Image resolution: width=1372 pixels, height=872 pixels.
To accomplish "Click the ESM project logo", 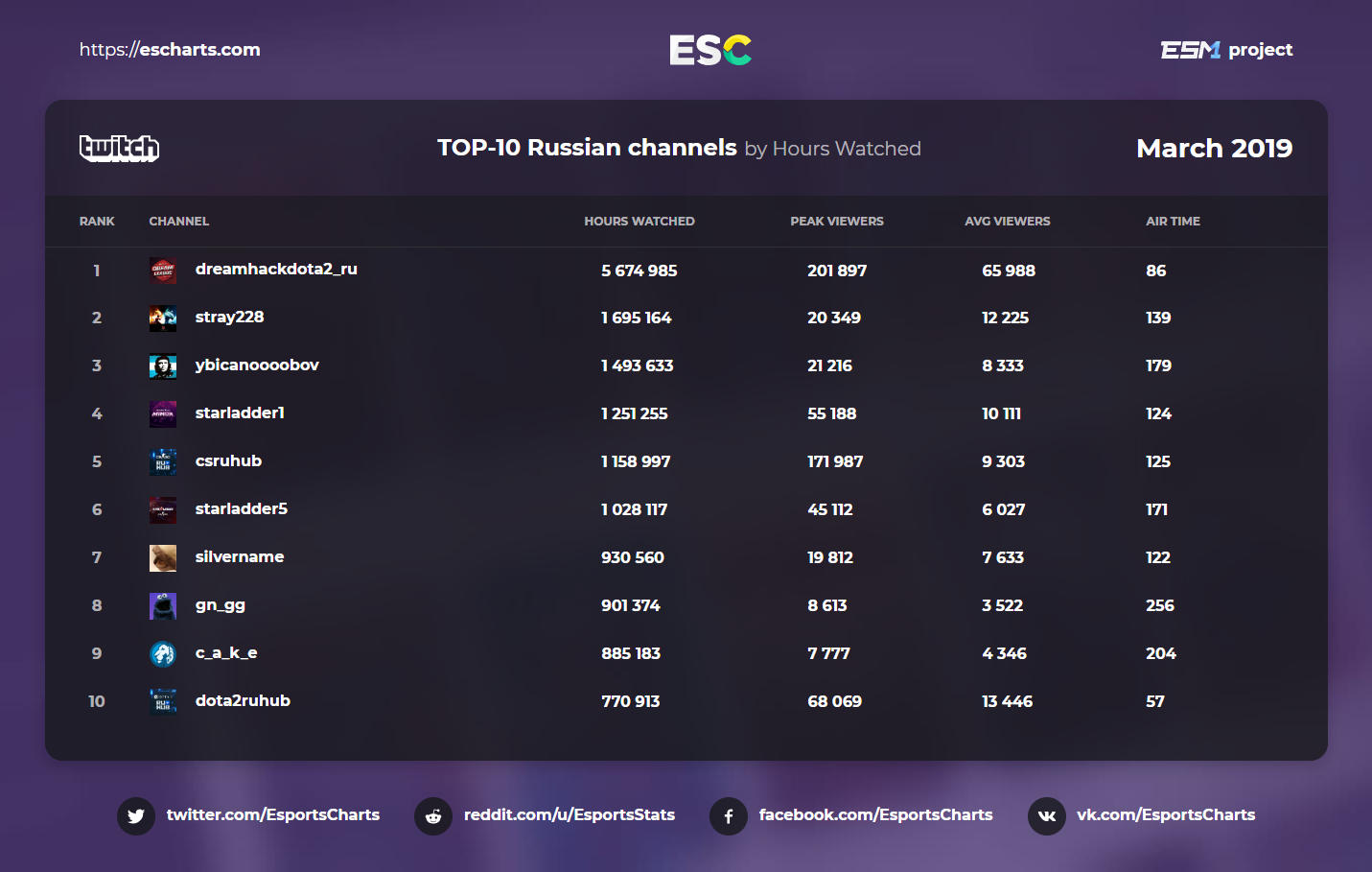I will (x=1226, y=50).
